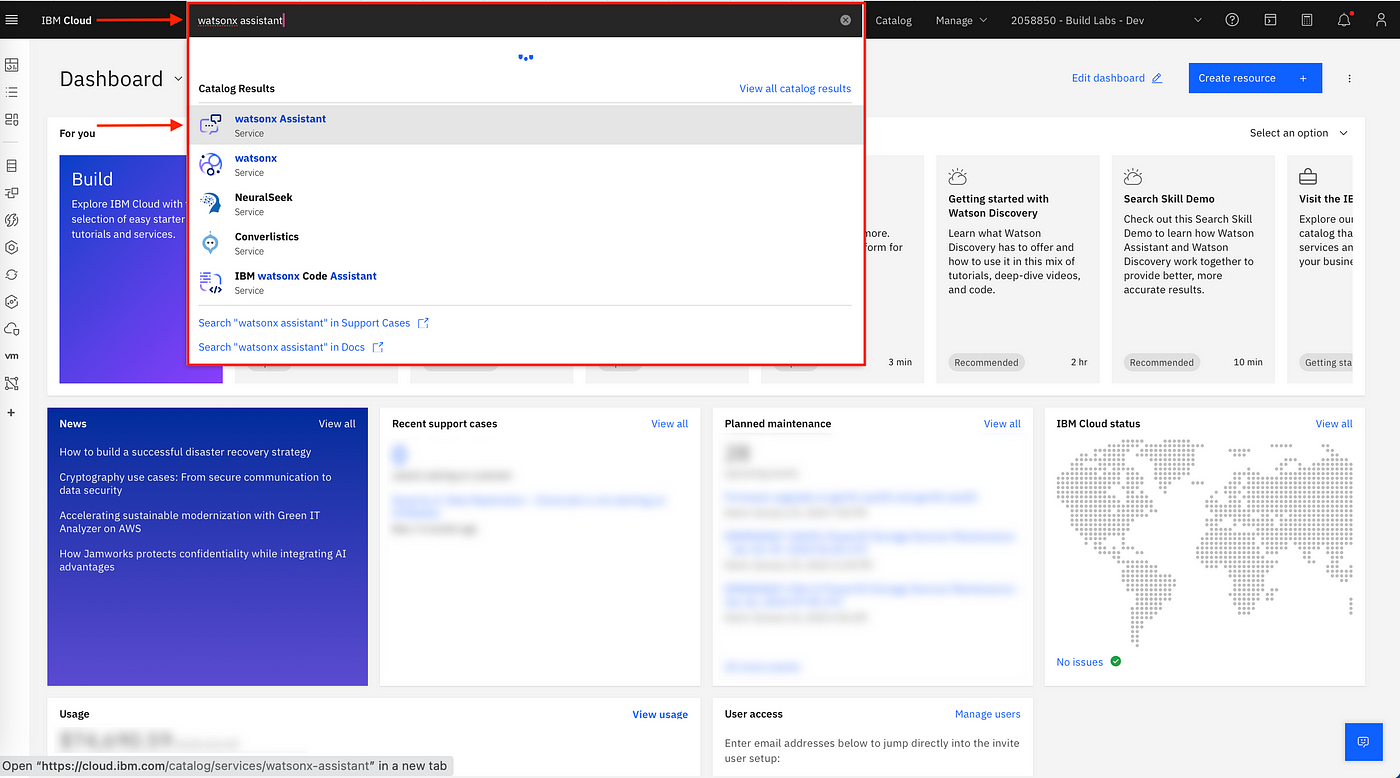Open the cost estimator calculator icon
Viewport: 1400px width, 778px height.
pos(1307,20)
